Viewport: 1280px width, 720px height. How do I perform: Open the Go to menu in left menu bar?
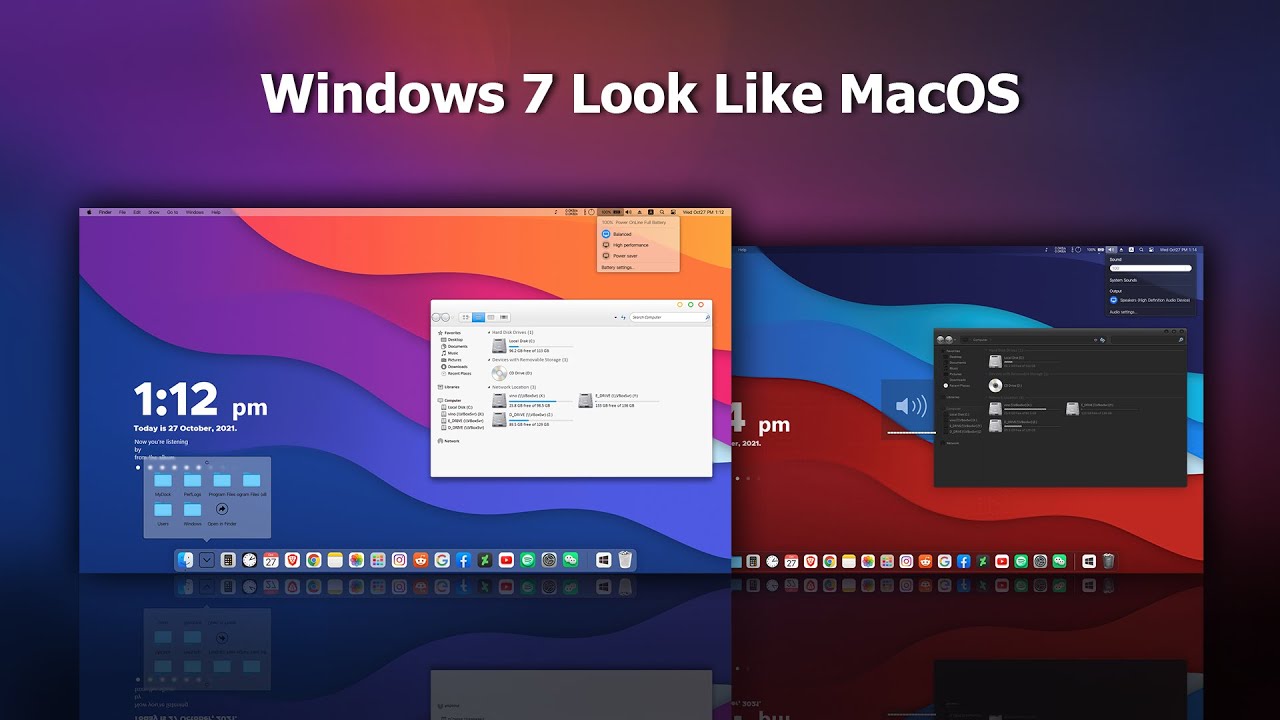click(x=172, y=212)
